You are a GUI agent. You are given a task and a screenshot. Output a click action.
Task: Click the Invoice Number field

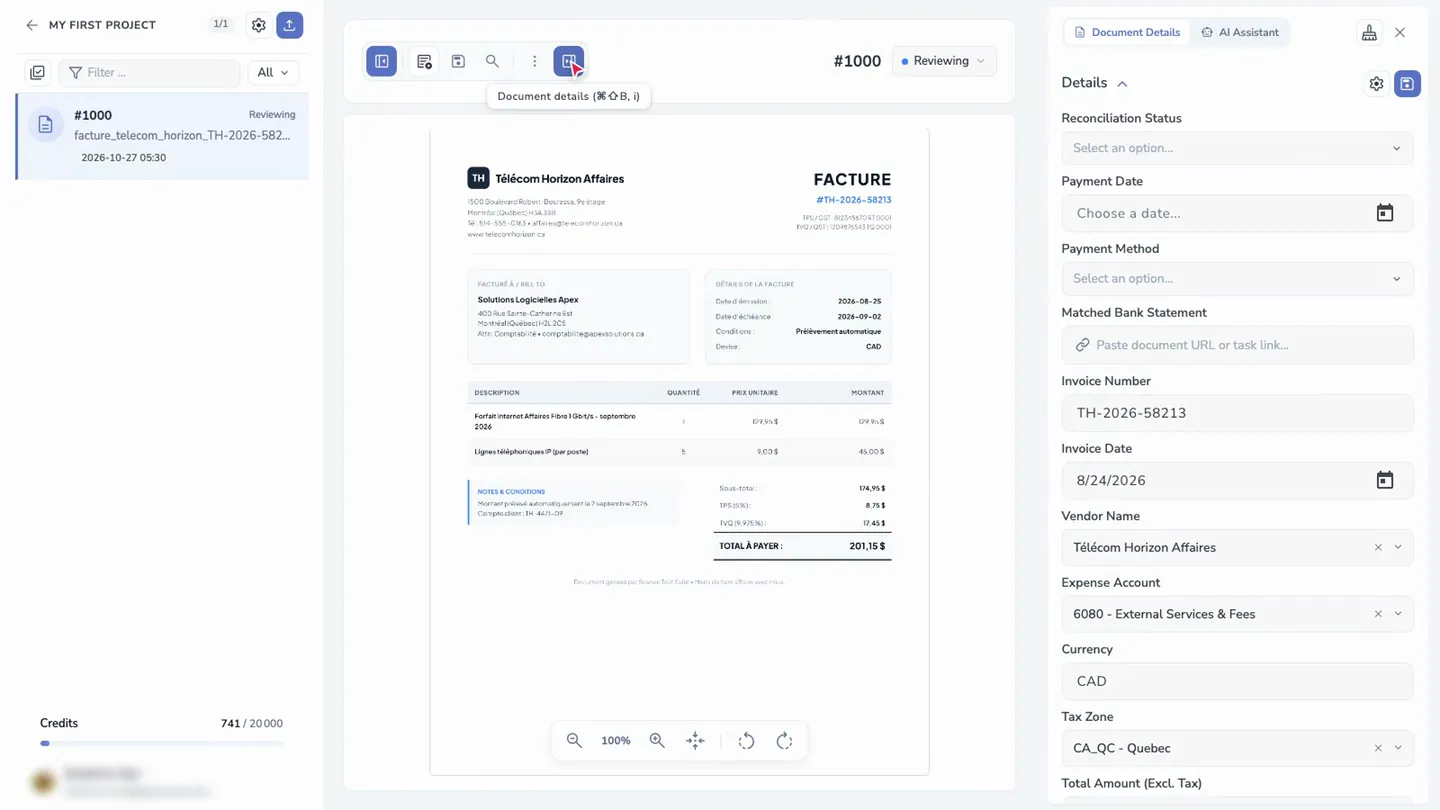pyautogui.click(x=1237, y=413)
